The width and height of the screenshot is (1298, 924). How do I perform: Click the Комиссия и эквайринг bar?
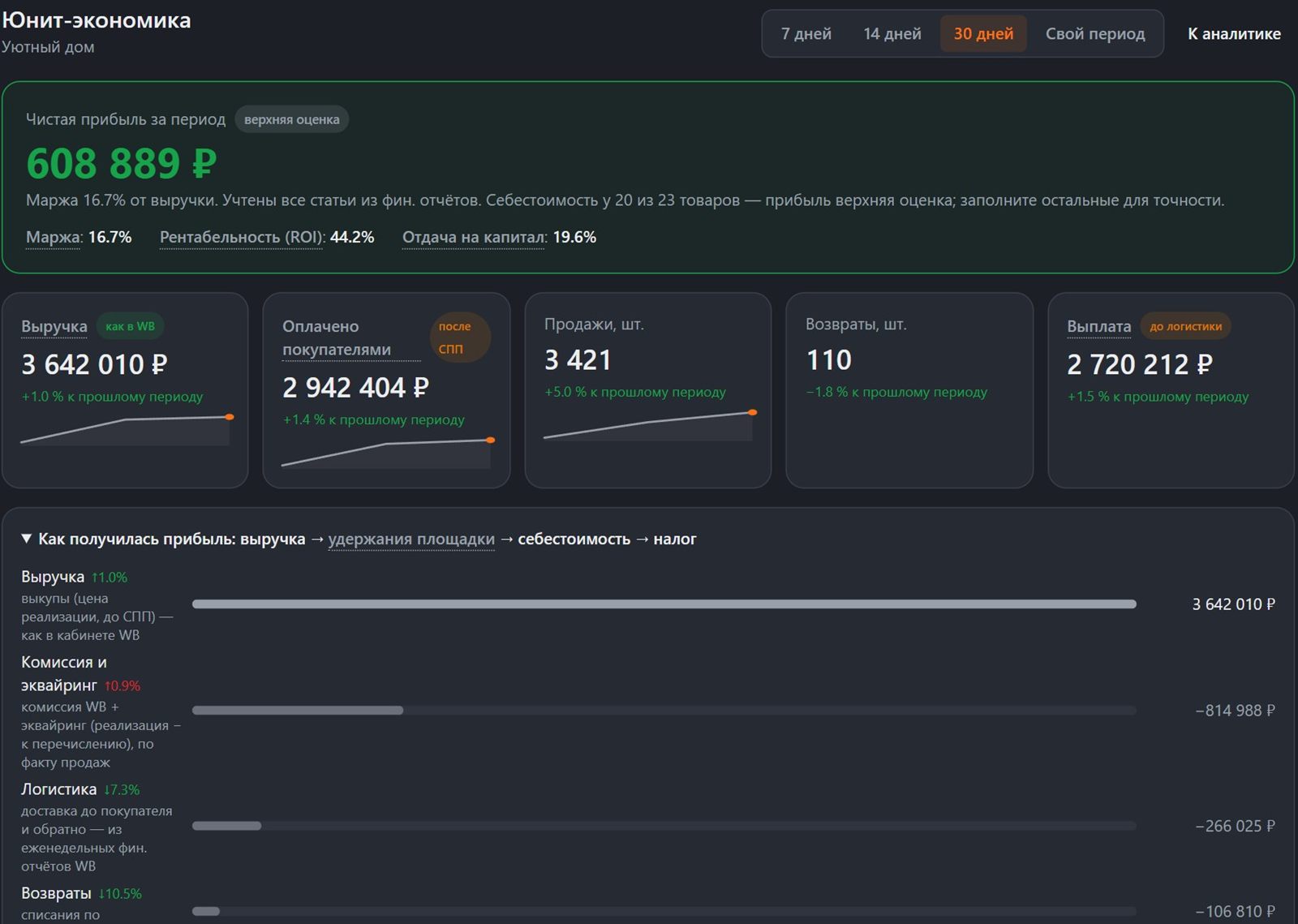[298, 711]
